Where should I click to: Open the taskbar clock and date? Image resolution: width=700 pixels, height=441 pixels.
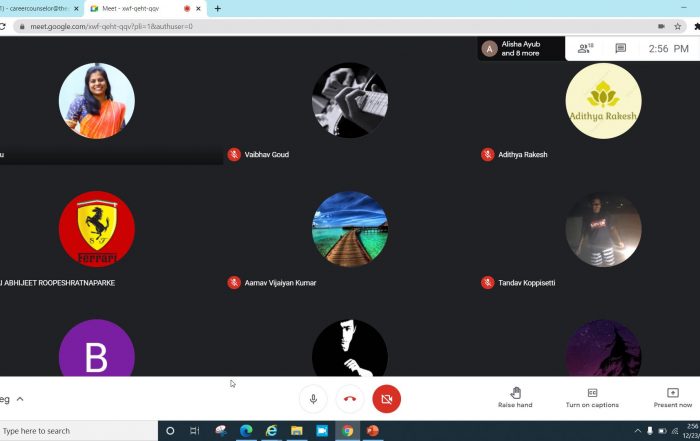[x=692, y=431]
